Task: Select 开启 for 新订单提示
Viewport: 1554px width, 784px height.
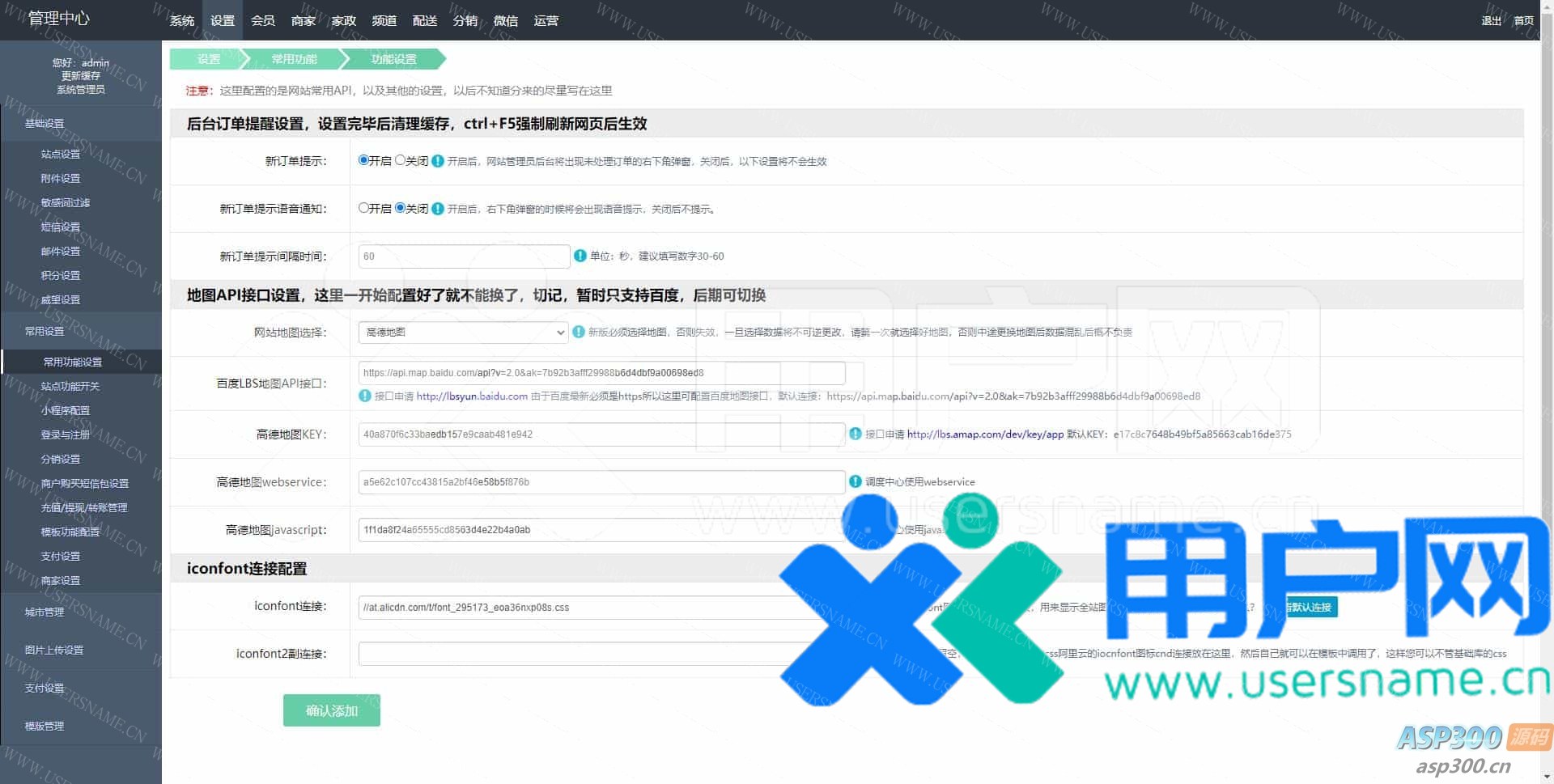Action: [x=364, y=160]
